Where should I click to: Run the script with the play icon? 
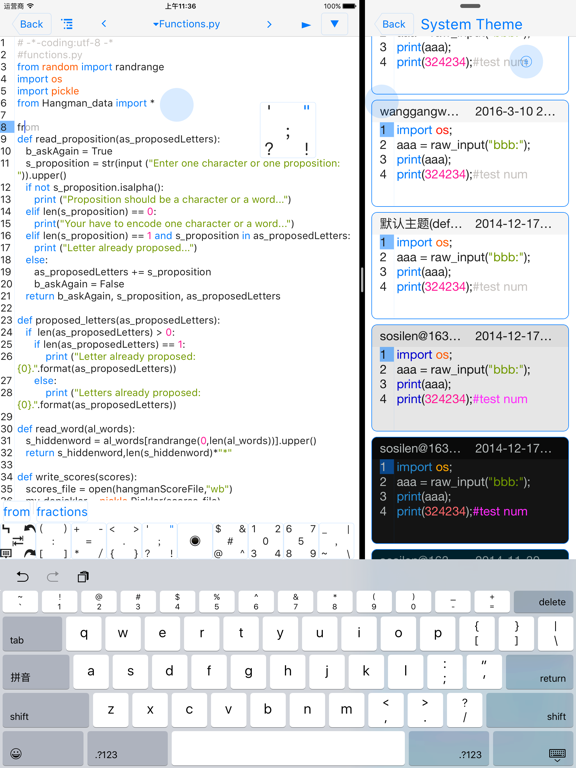306,24
